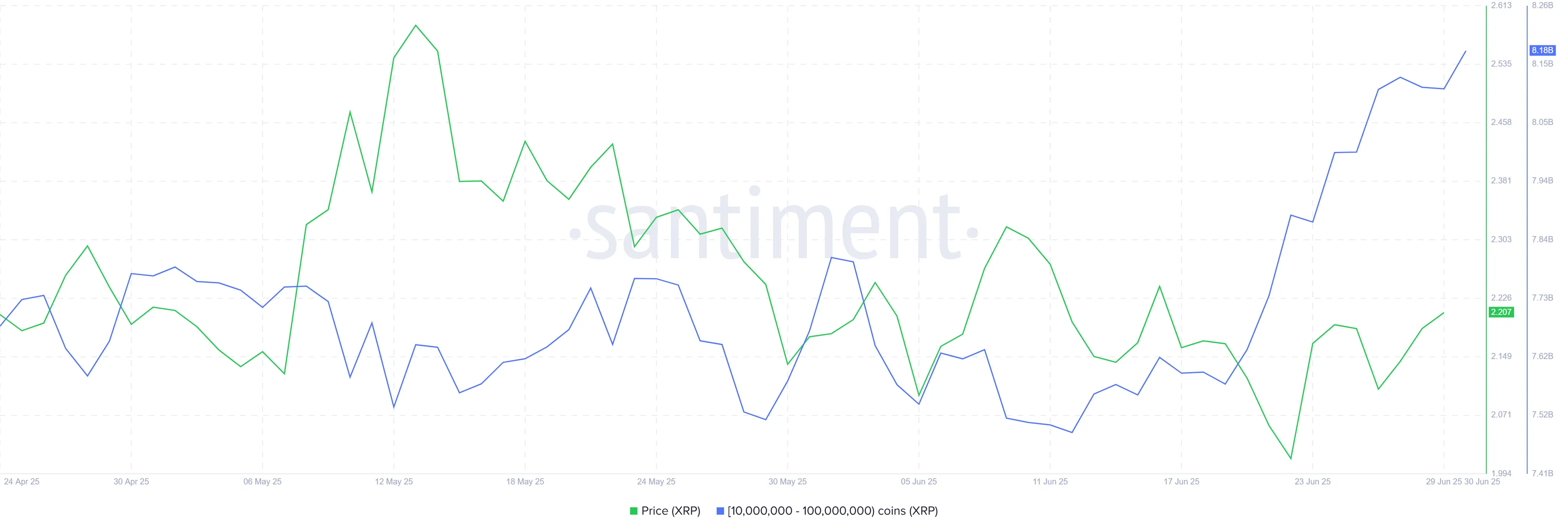Click the 23 Jun 25 date label
1568x531 pixels.
pos(1313,482)
